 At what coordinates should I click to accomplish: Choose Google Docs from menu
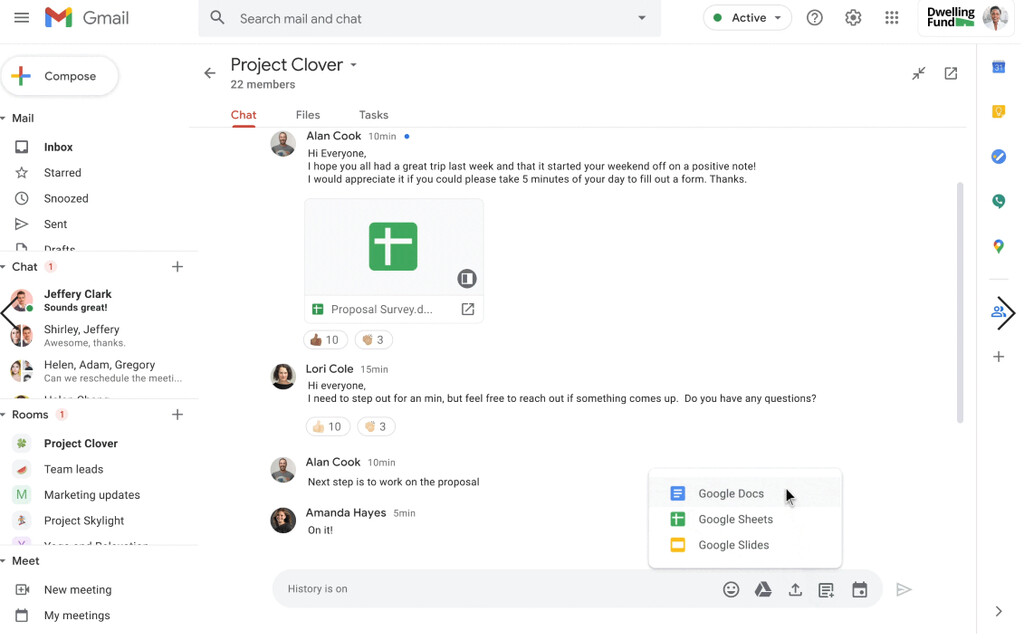click(745, 494)
